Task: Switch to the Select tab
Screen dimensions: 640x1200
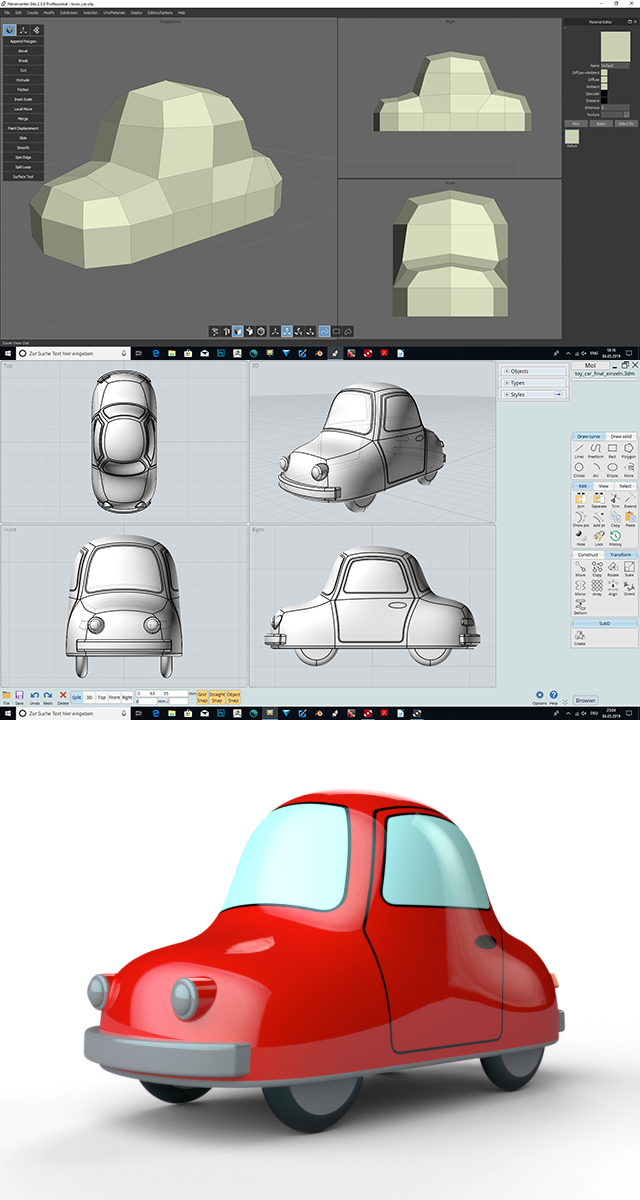Action: (625, 486)
